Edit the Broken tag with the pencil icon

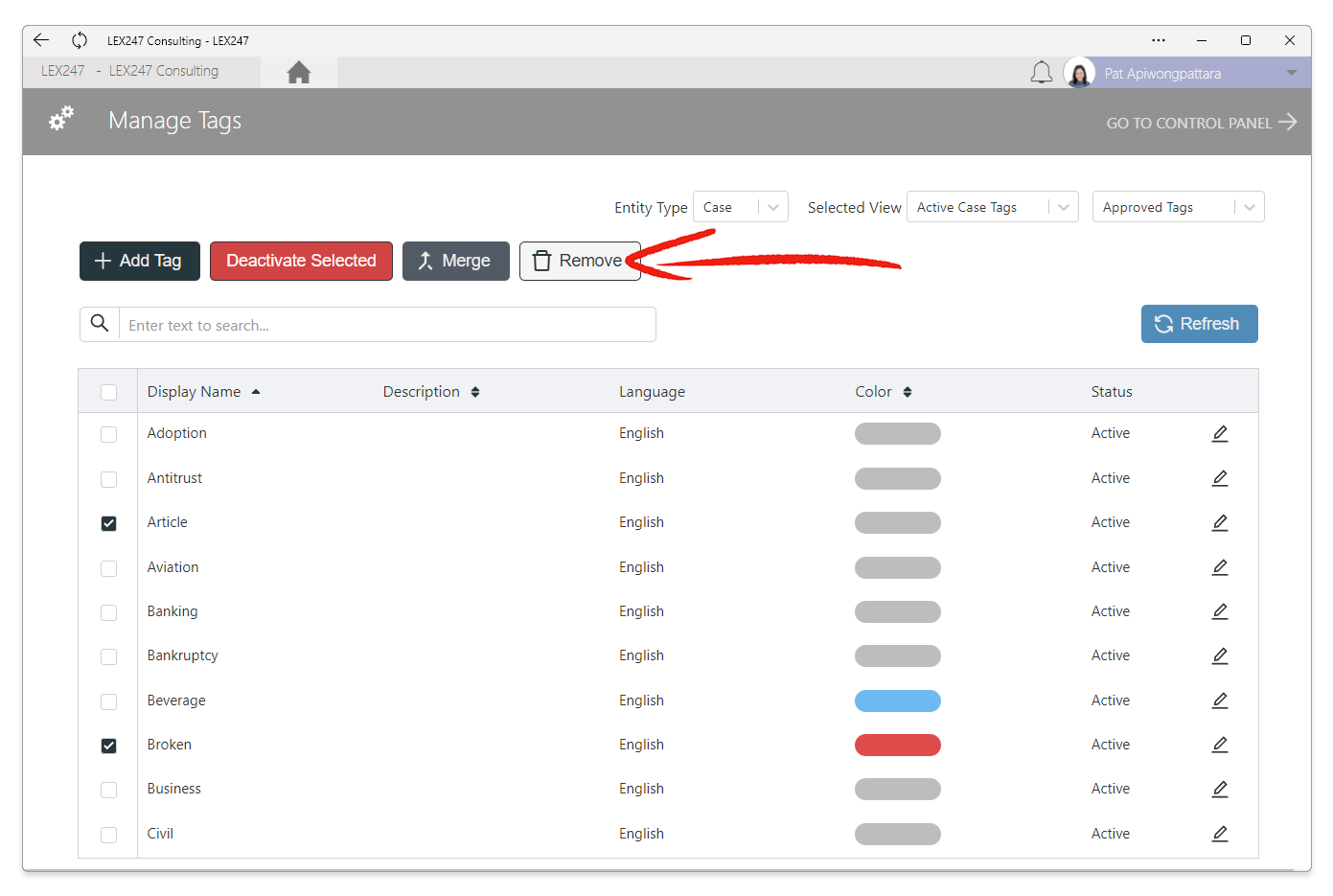1219,745
